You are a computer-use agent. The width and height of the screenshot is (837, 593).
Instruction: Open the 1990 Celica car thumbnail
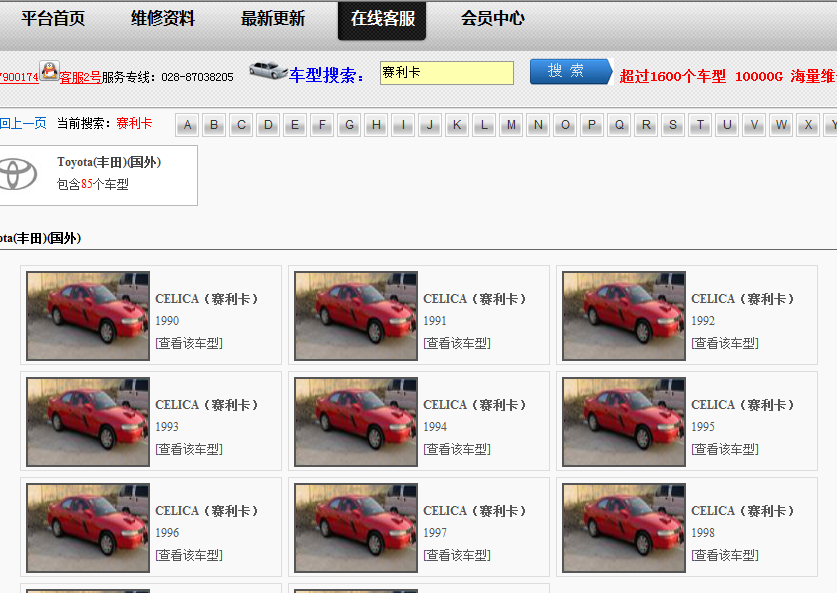click(88, 315)
